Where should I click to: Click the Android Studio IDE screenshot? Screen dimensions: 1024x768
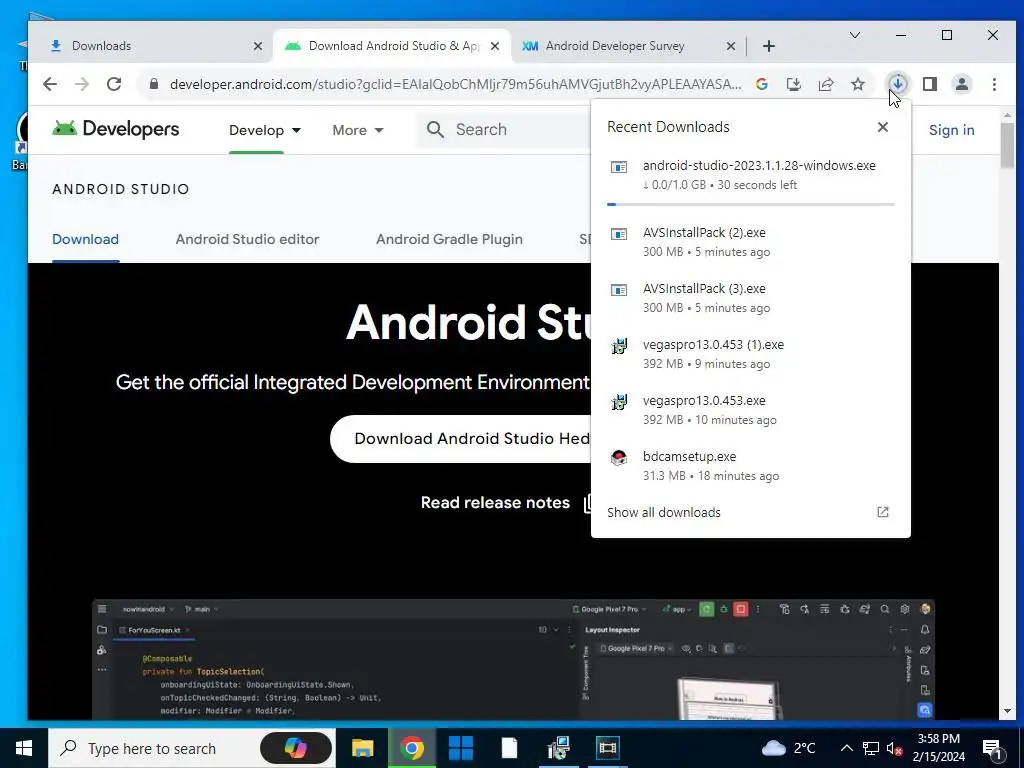point(513,660)
